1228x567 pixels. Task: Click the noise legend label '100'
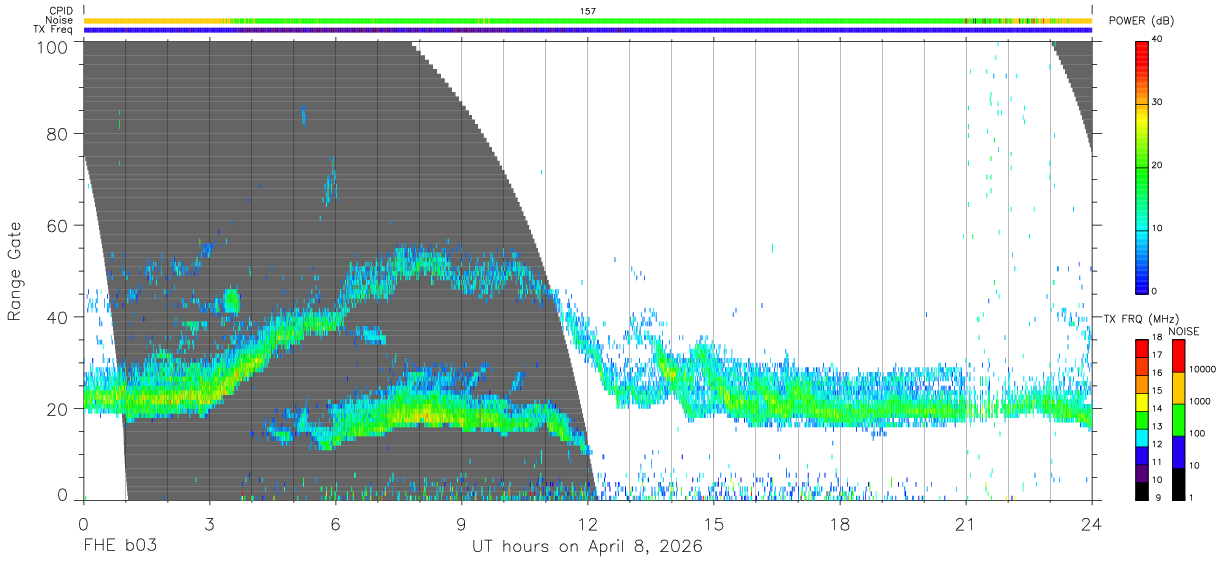coord(1196,433)
